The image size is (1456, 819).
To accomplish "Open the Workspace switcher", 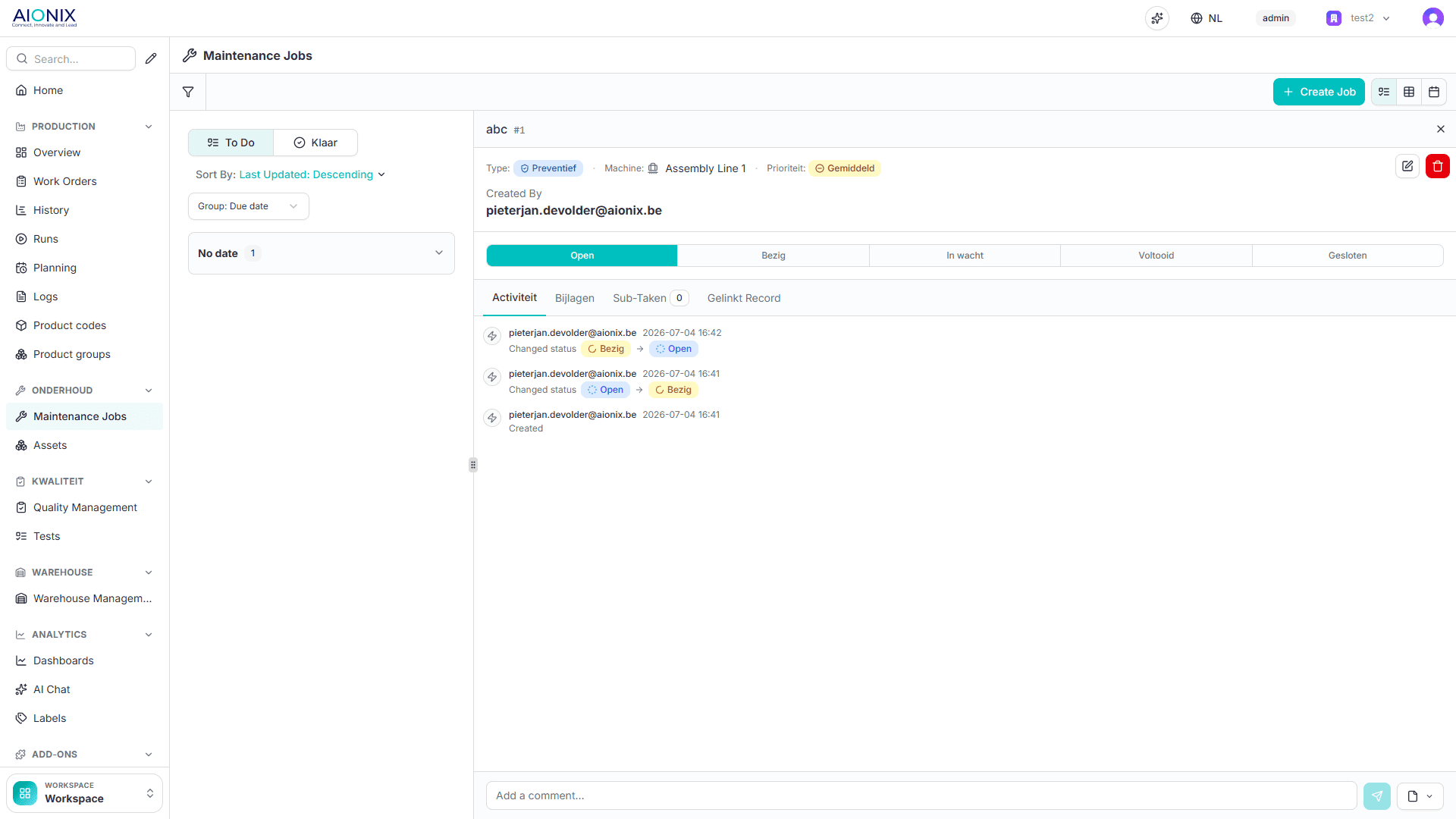I will coord(84,792).
